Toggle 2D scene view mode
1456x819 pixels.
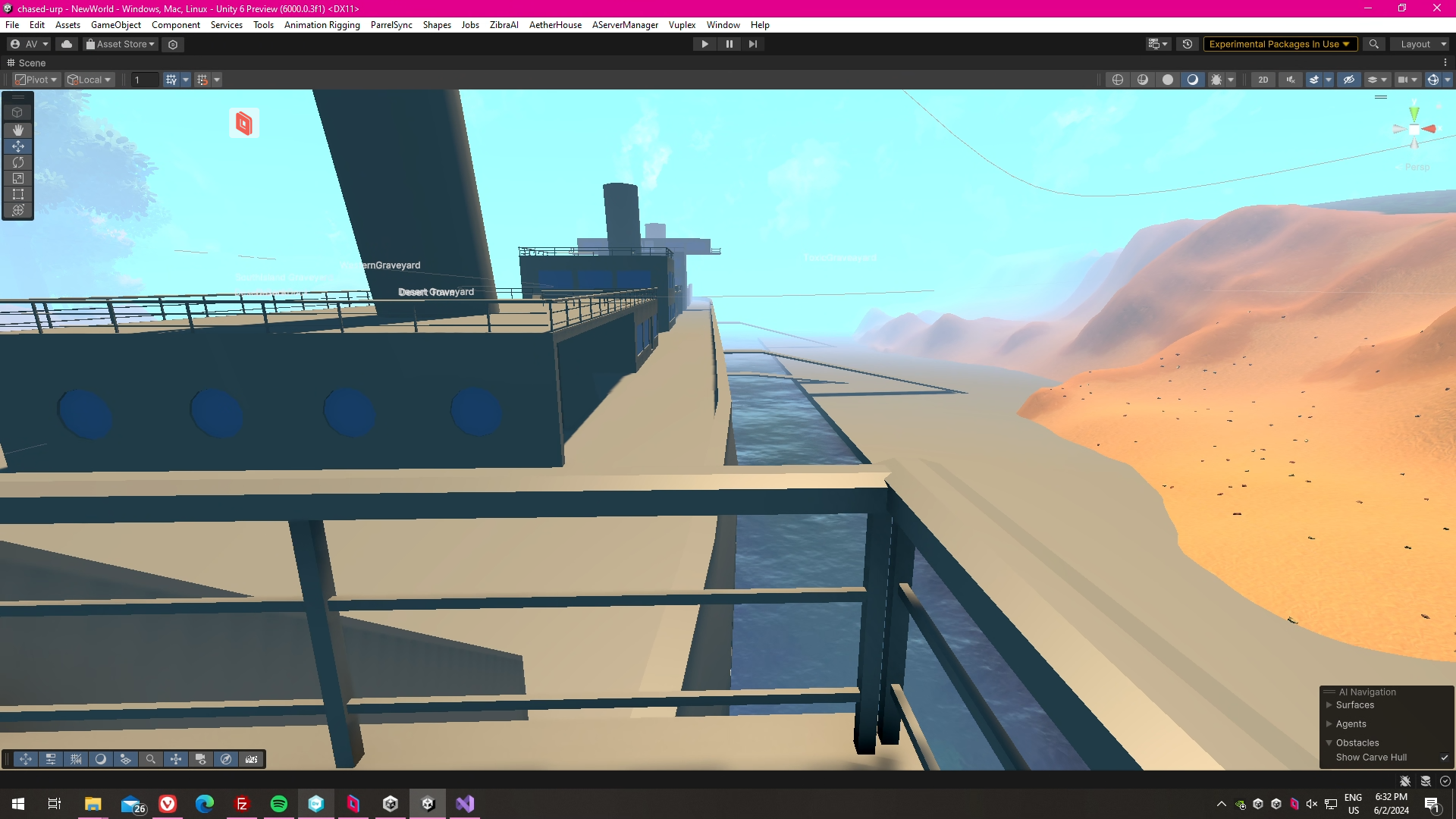point(1263,80)
